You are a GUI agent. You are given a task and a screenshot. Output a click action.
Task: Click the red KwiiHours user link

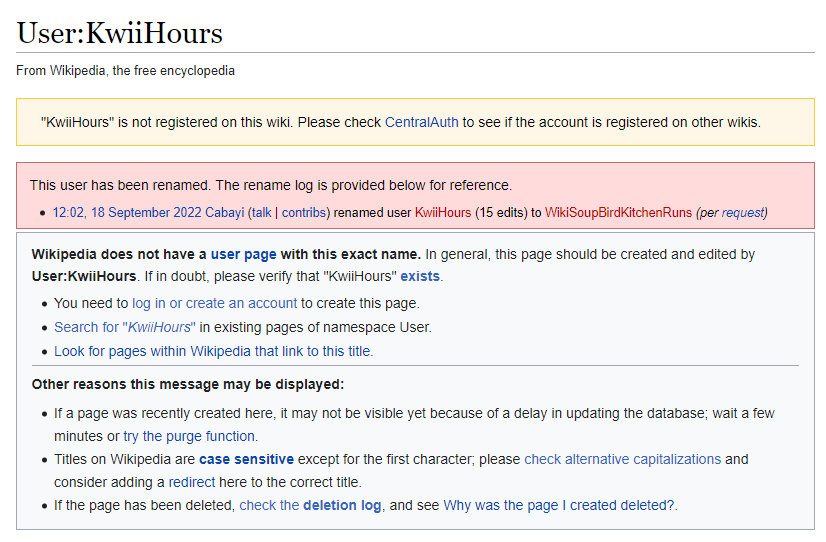(443, 212)
